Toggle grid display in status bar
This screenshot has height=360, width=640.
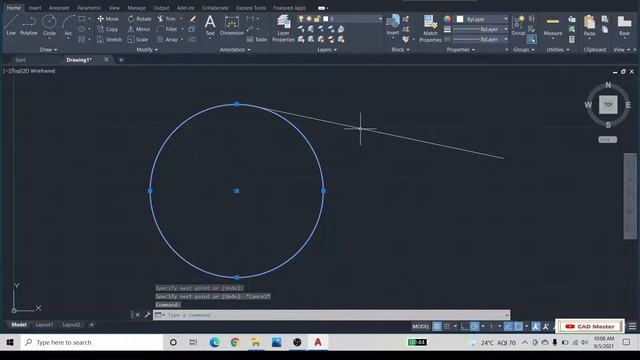coord(437,326)
